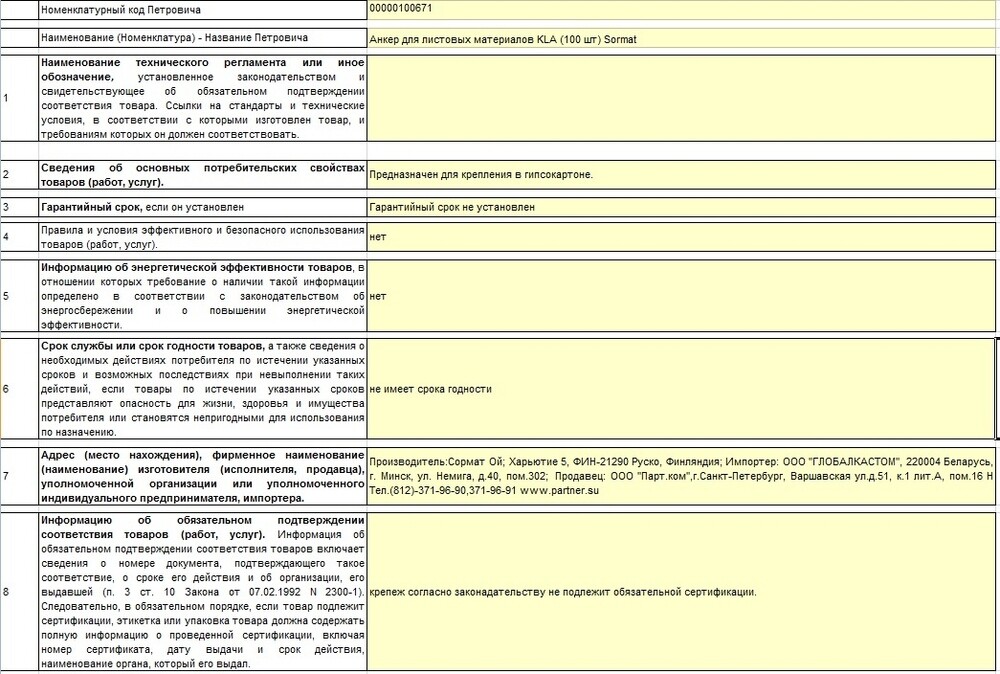1000x674 pixels.
Task: Click the 'Наименование (Номенклатура) - Название Петровича' cell
Action: tap(202, 40)
